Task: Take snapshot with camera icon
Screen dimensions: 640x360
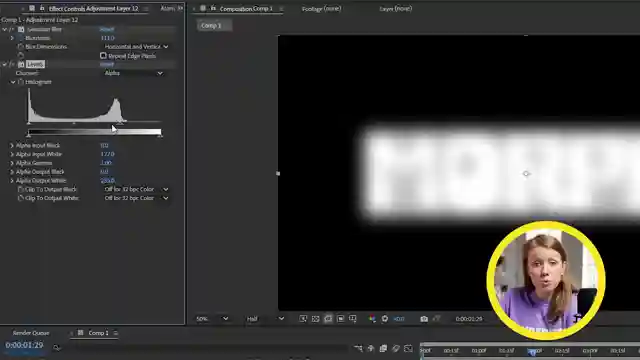Action: point(424,318)
